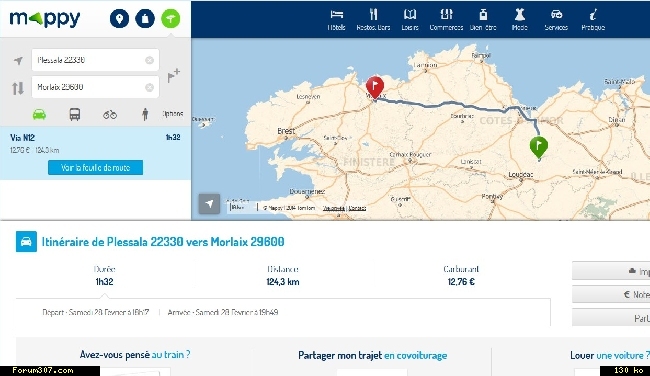Screen dimensions: 650x376
Task: Swap departure and arrival arrows
Action: click(18, 88)
